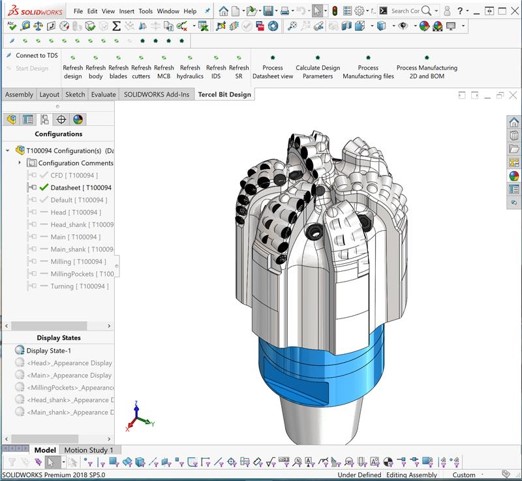Open SOLIDWORKS Resources home in task pane
Screen dimensions: 522x481
[514, 122]
